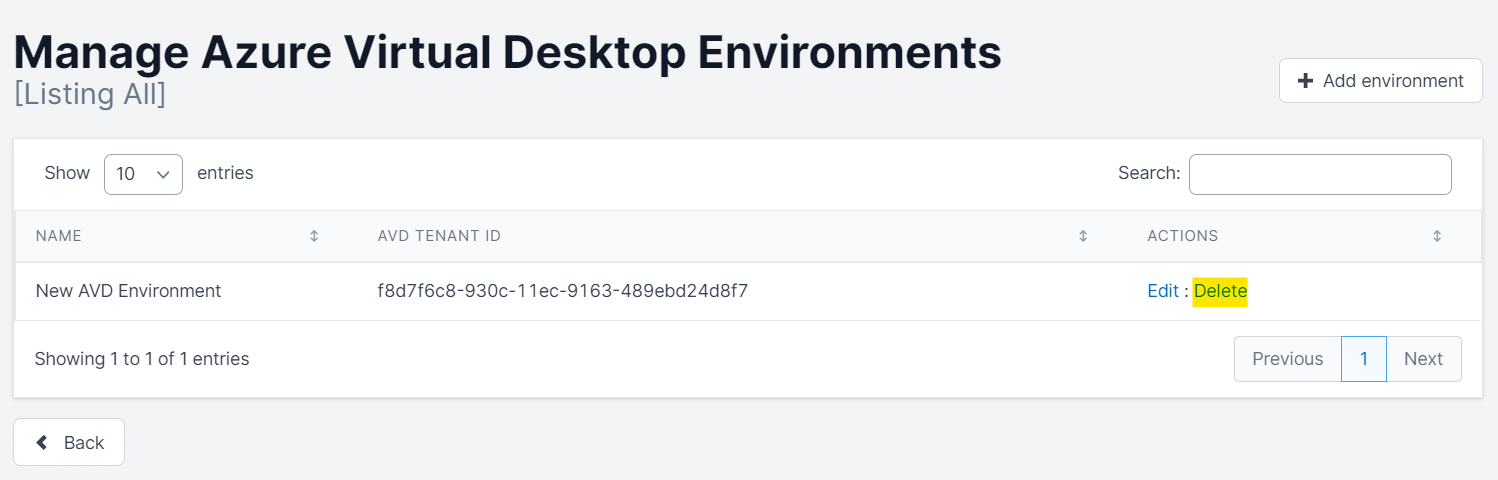Select page 1 in pagination
1498x480 pixels.
[1363, 359]
